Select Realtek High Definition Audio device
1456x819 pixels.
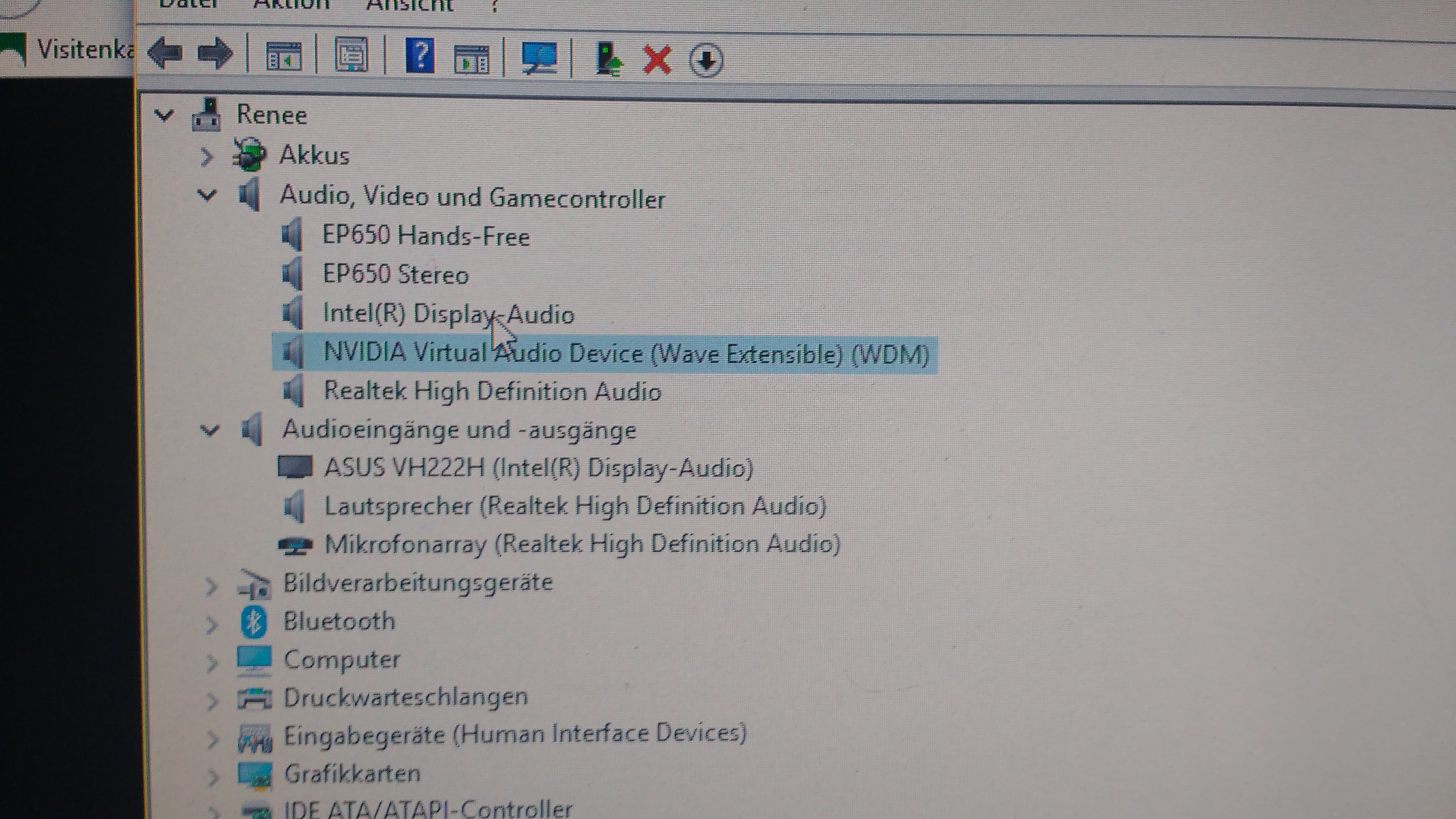tap(492, 391)
